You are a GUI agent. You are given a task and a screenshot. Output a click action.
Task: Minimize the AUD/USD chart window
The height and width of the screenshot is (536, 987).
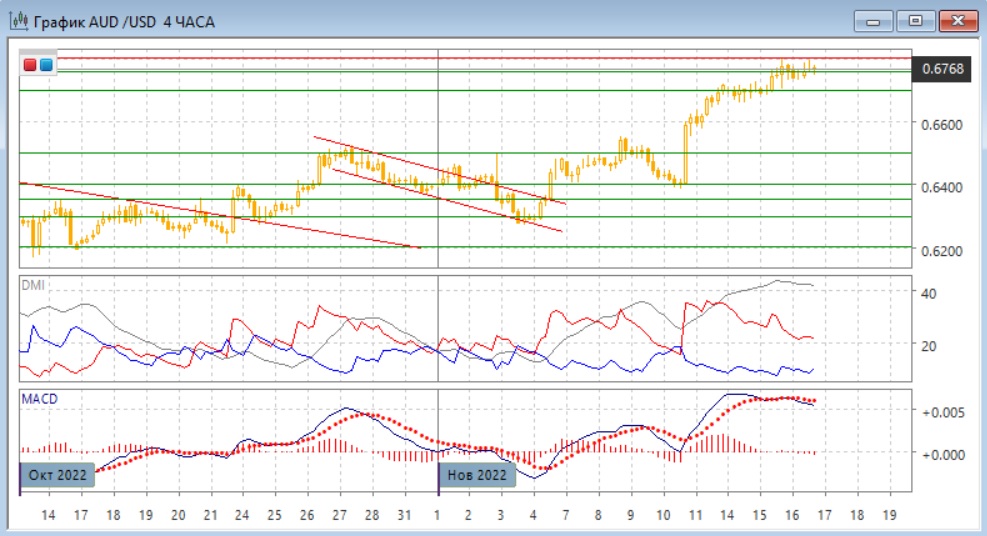(x=874, y=20)
